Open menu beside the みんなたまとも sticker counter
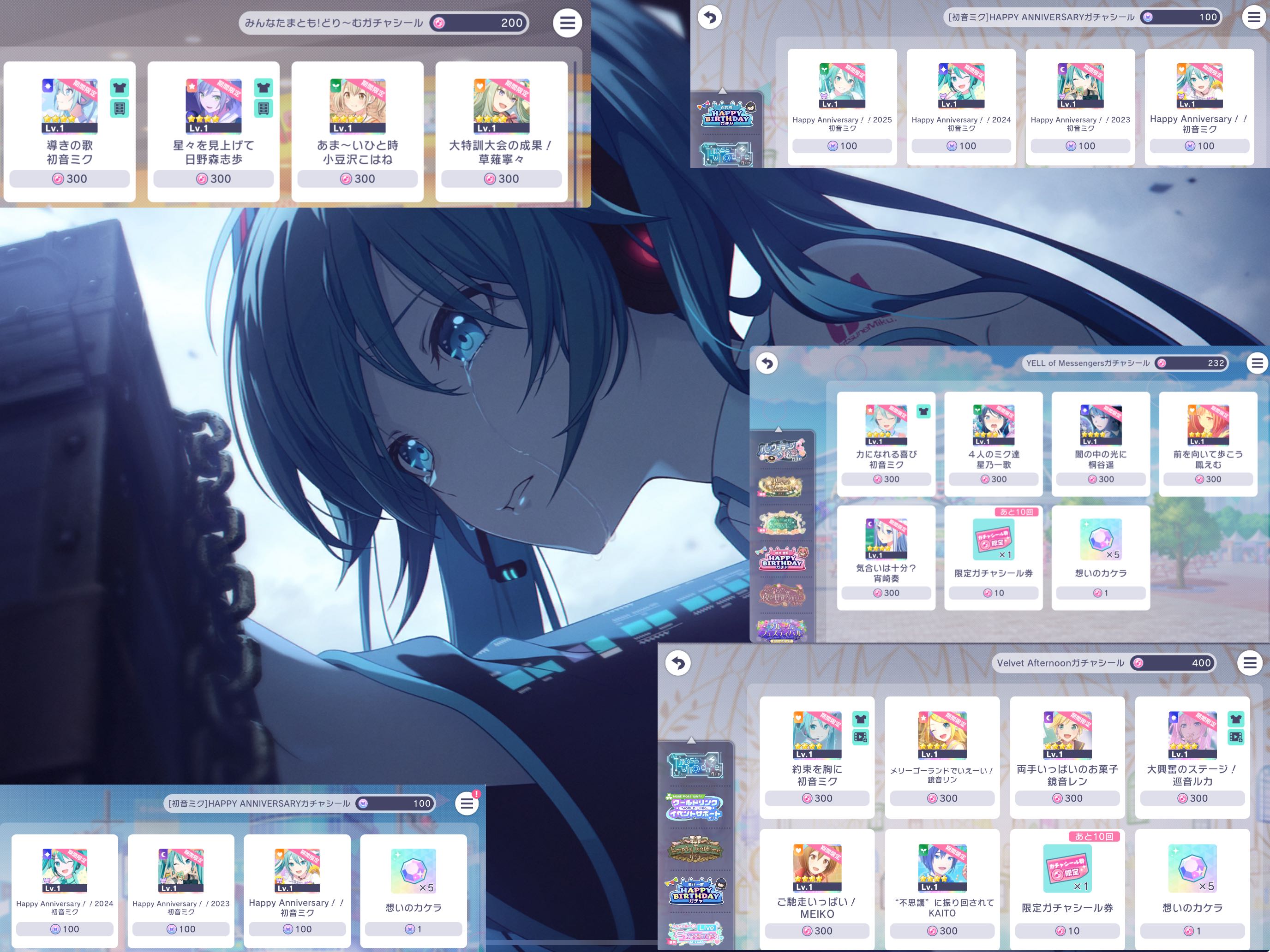This screenshot has width=1270, height=952. point(567,23)
